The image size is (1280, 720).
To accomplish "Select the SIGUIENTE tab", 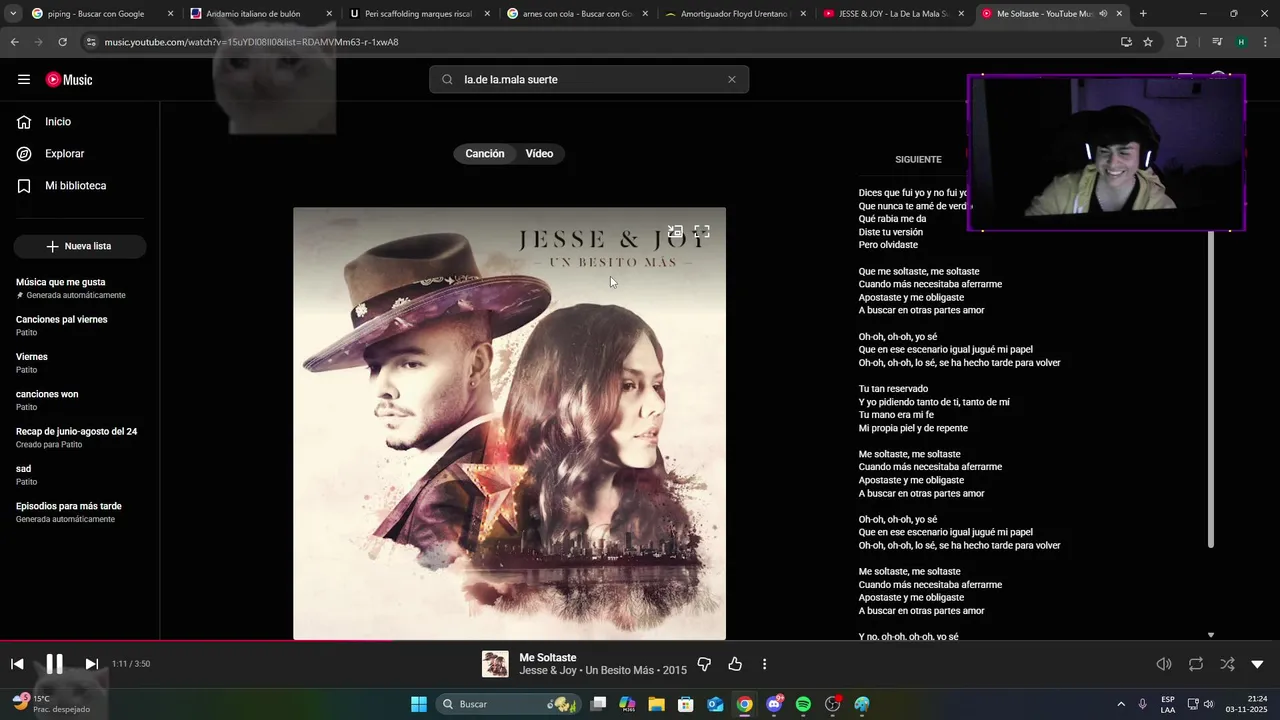I will click(918, 159).
